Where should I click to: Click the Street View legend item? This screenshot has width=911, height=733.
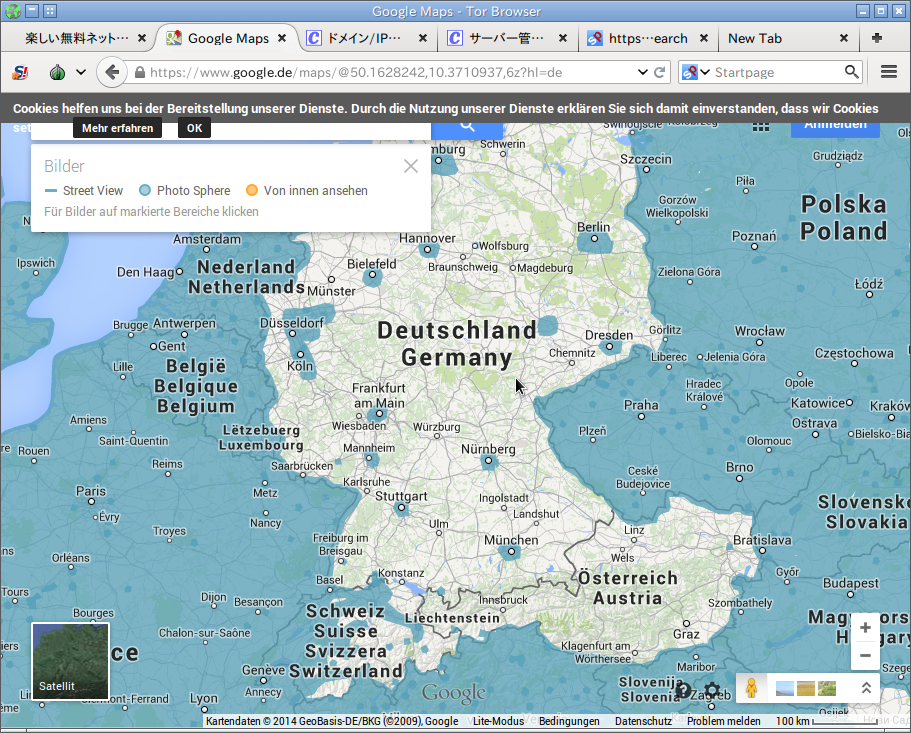click(x=84, y=191)
